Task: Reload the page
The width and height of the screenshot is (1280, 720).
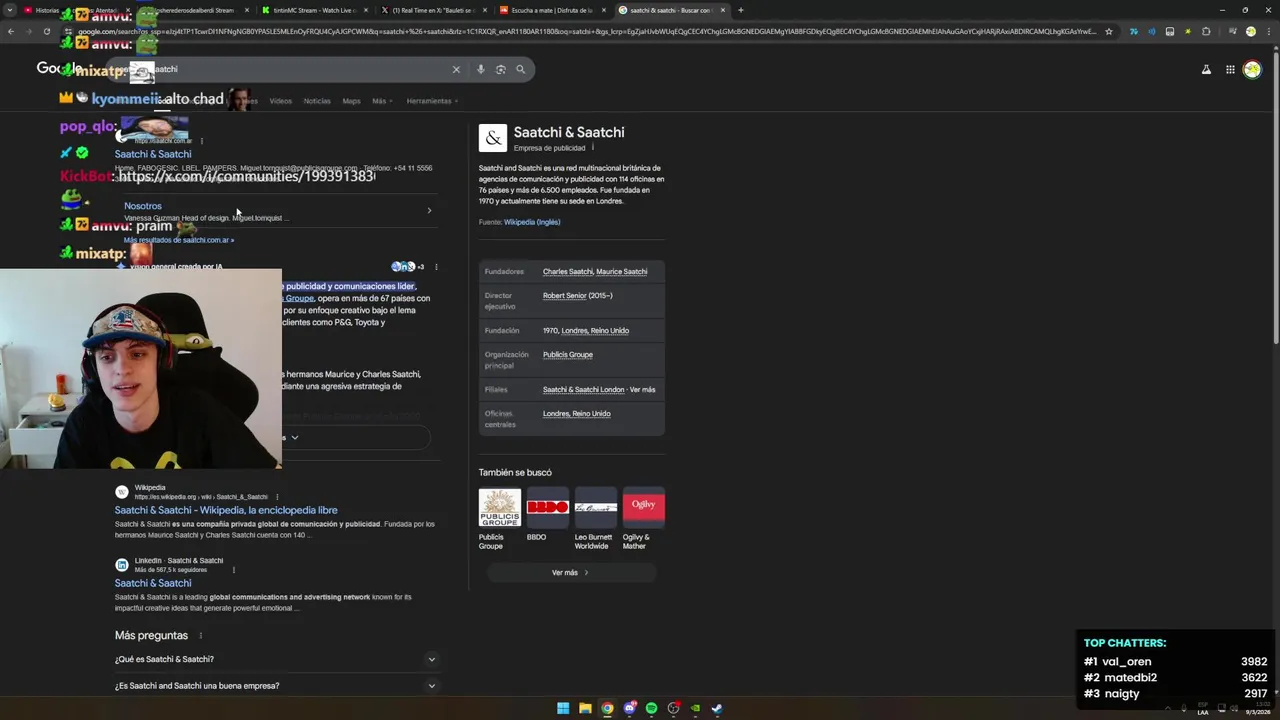Action: pyautogui.click(x=48, y=31)
